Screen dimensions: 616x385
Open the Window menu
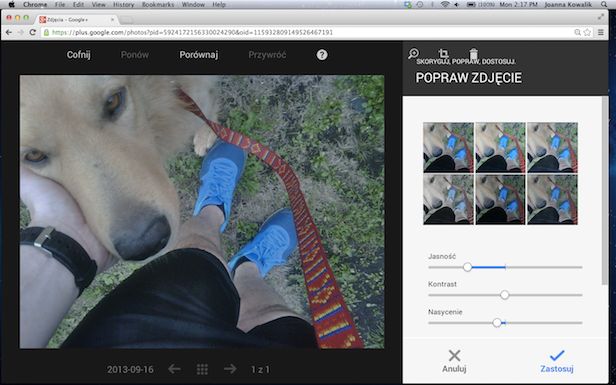pyautogui.click(x=193, y=4)
